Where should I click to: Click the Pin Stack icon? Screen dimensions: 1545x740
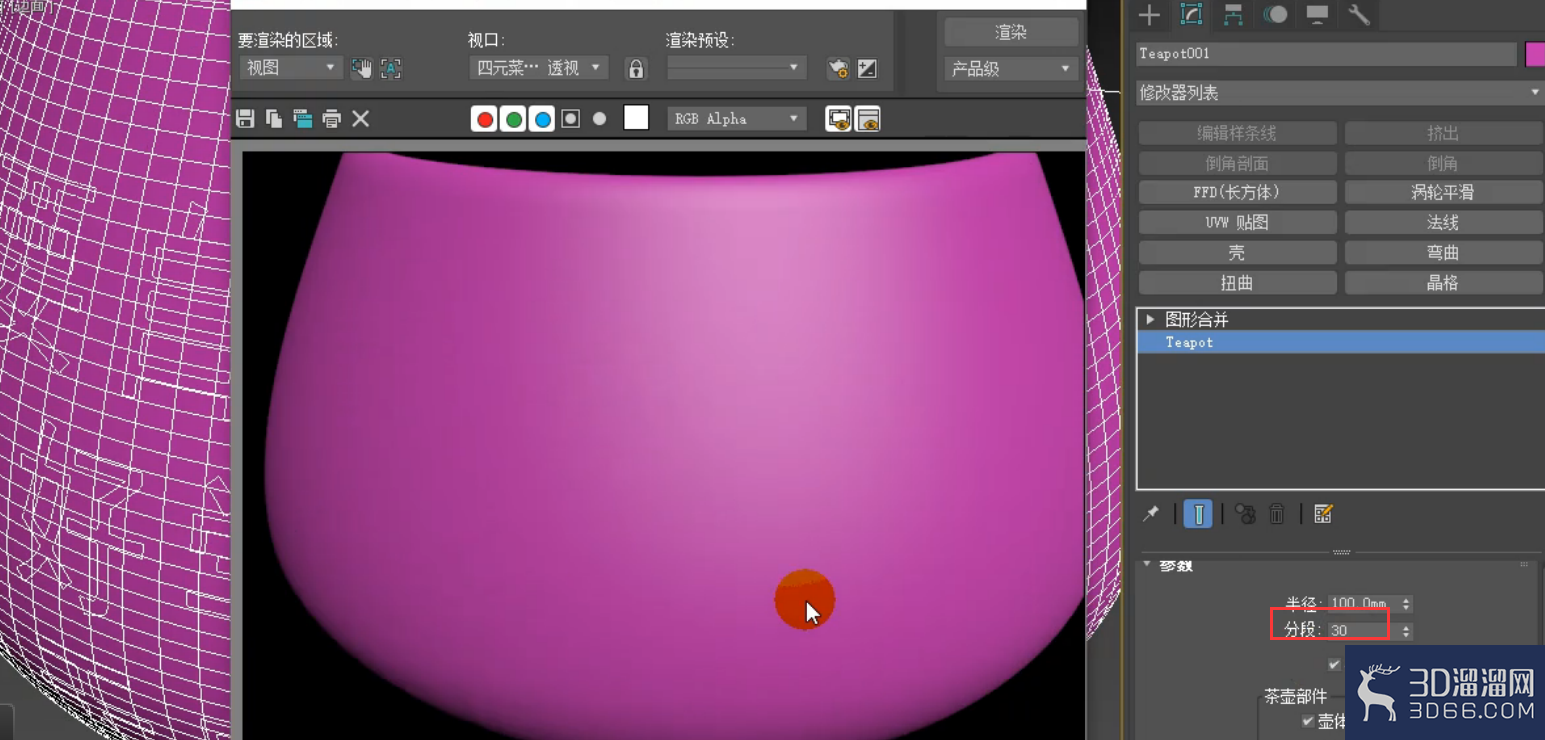pyautogui.click(x=1151, y=513)
